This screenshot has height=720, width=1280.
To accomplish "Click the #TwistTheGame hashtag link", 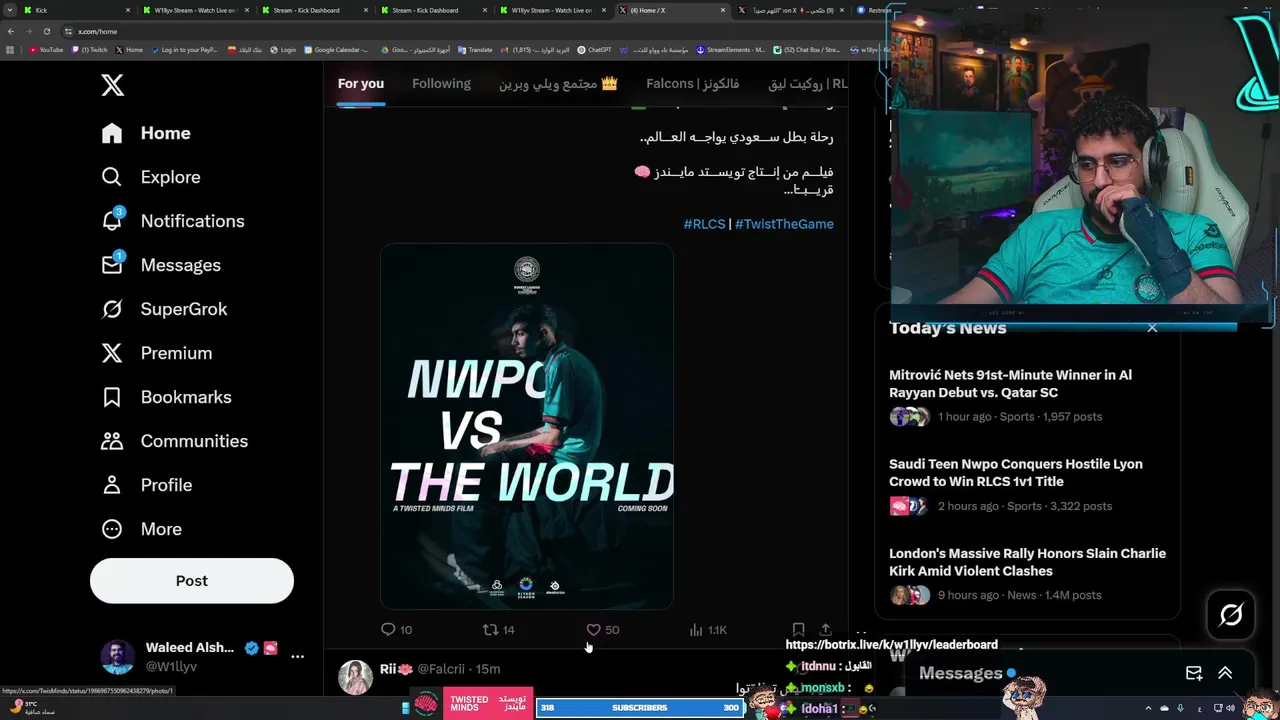I will pyautogui.click(x=784, y=224).
